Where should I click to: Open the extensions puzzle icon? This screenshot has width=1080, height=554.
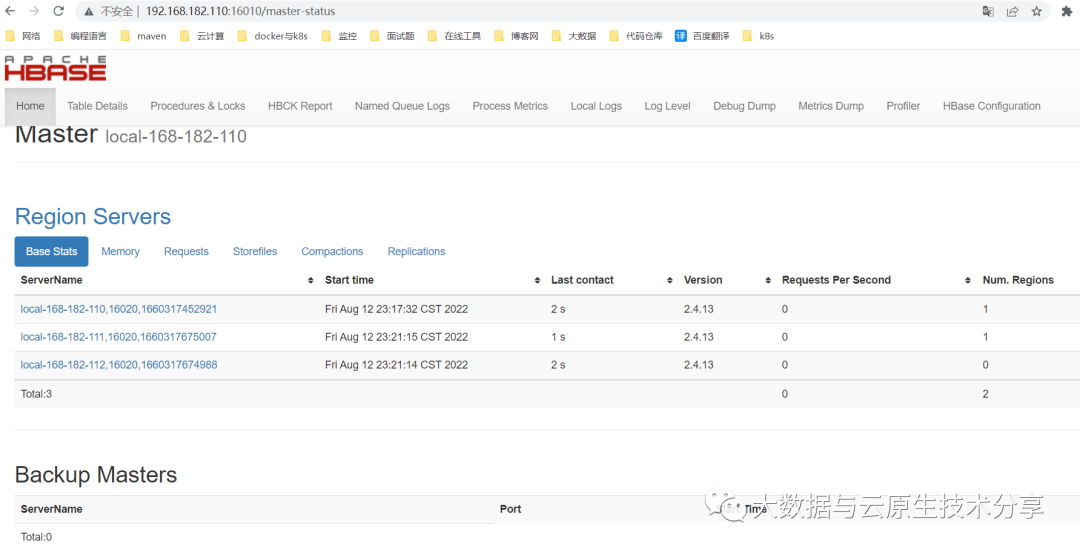point(1067,11)
